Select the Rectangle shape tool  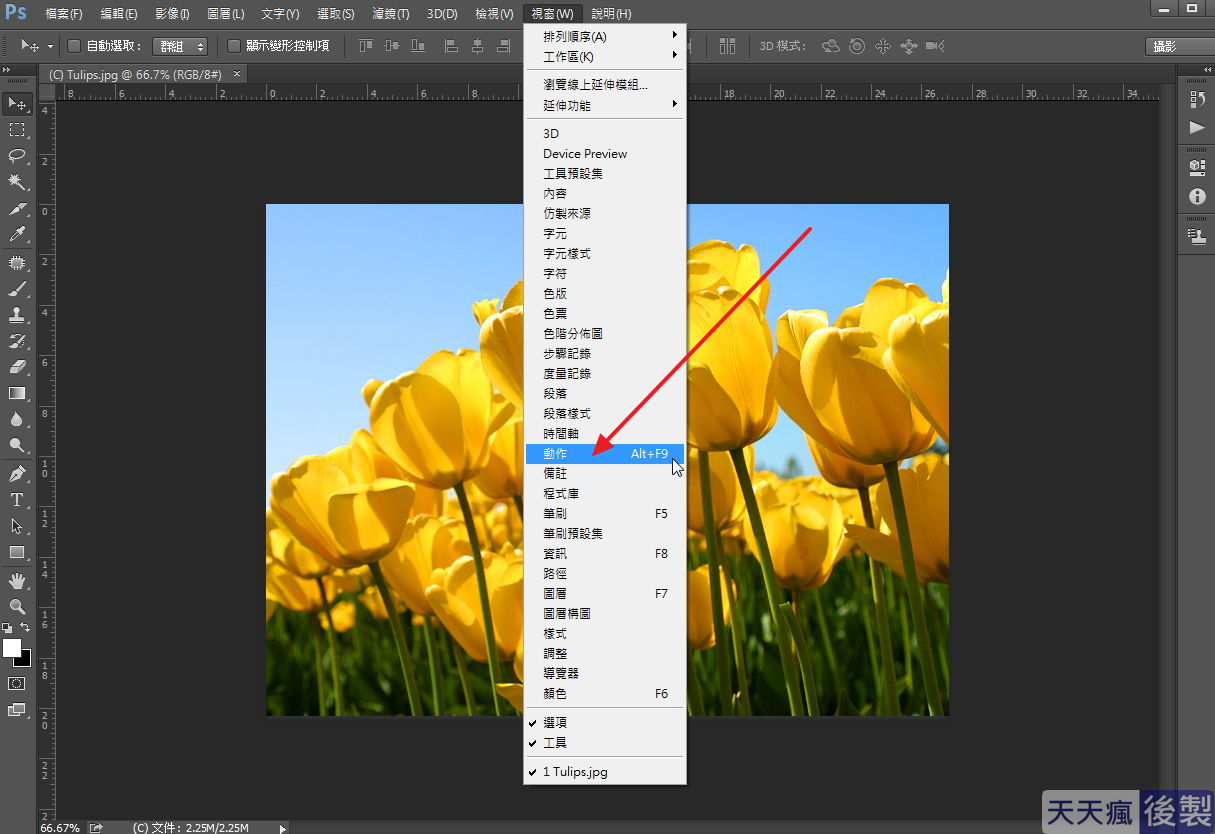point(17,552)
